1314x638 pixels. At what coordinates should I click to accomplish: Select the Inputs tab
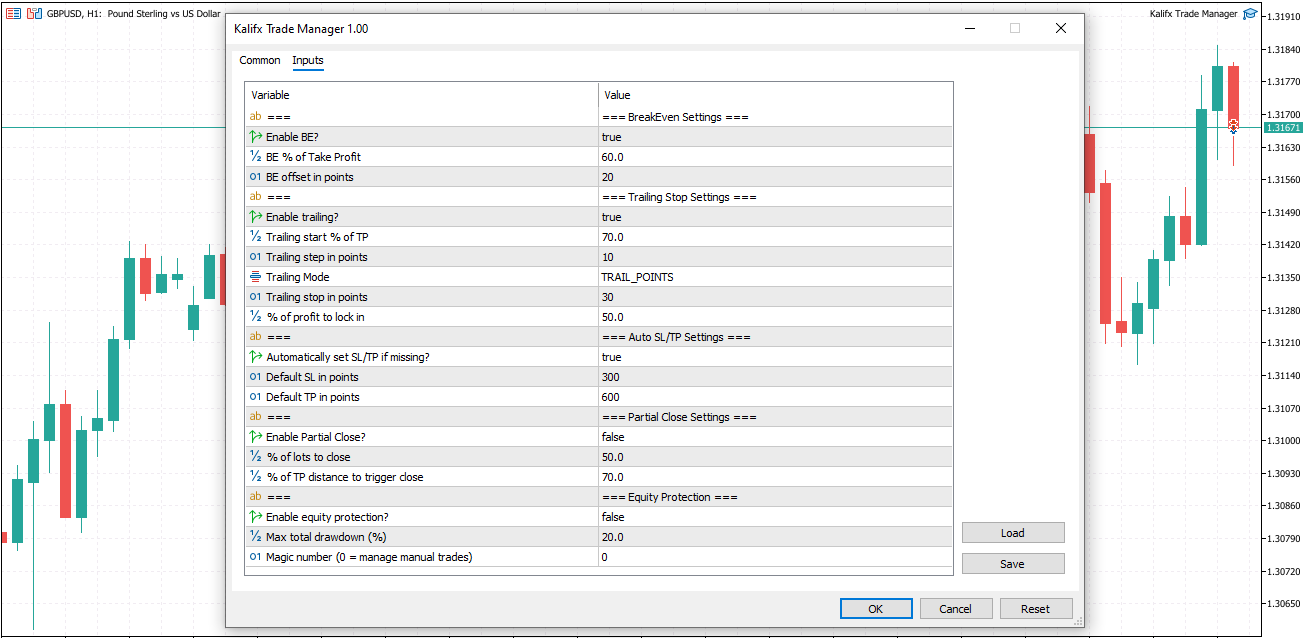click(307, 60)
